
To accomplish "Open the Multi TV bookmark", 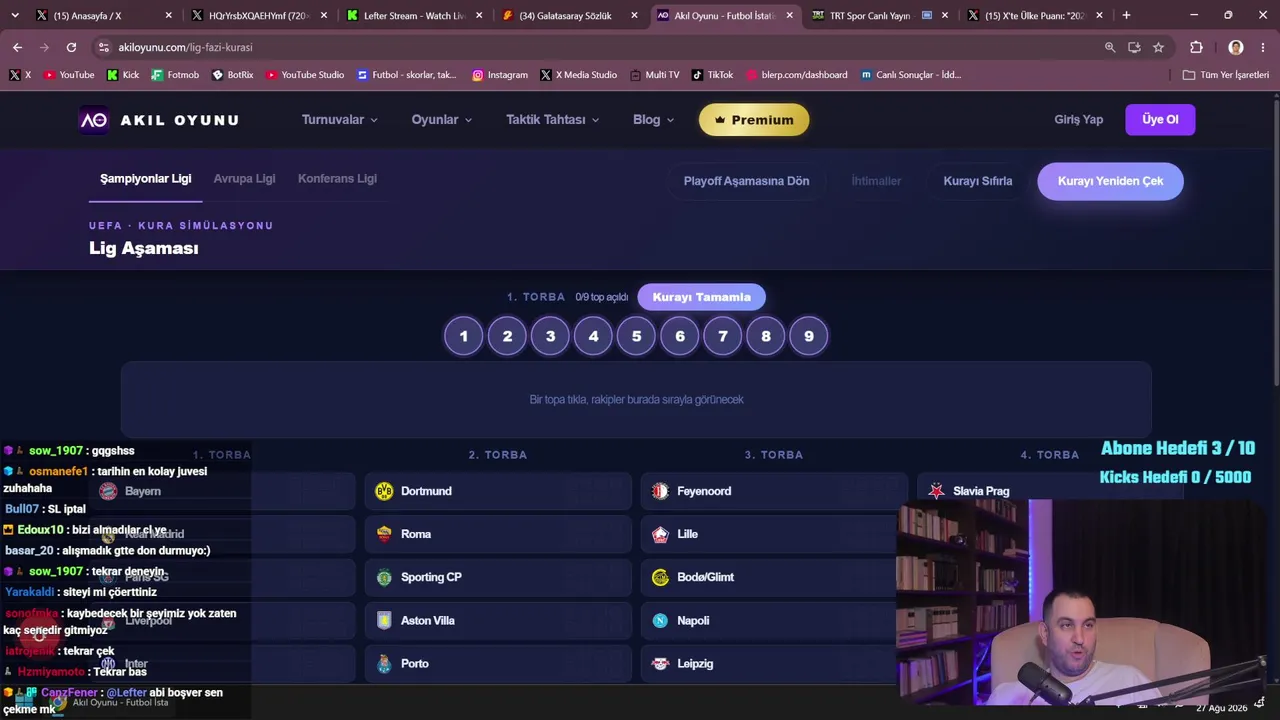I will [x=654, y=75].
